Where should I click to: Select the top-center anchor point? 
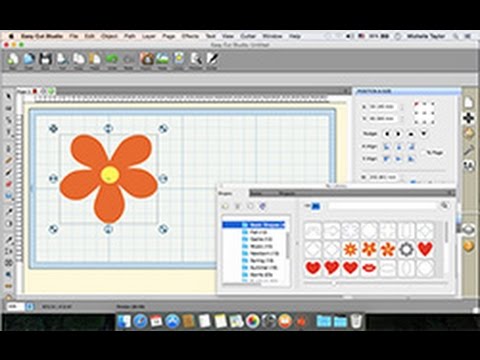click(424, 104)
